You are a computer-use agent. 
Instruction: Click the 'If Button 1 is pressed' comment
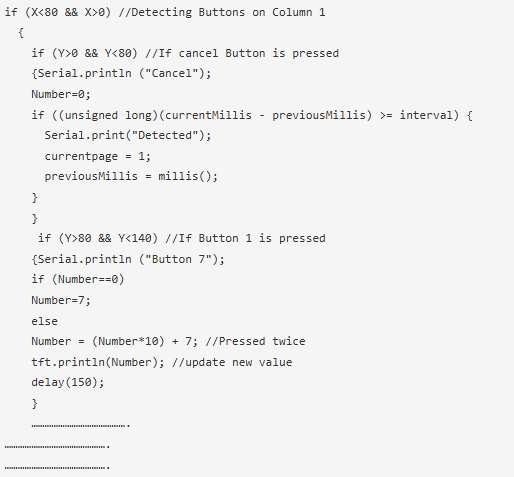(245, 238)
